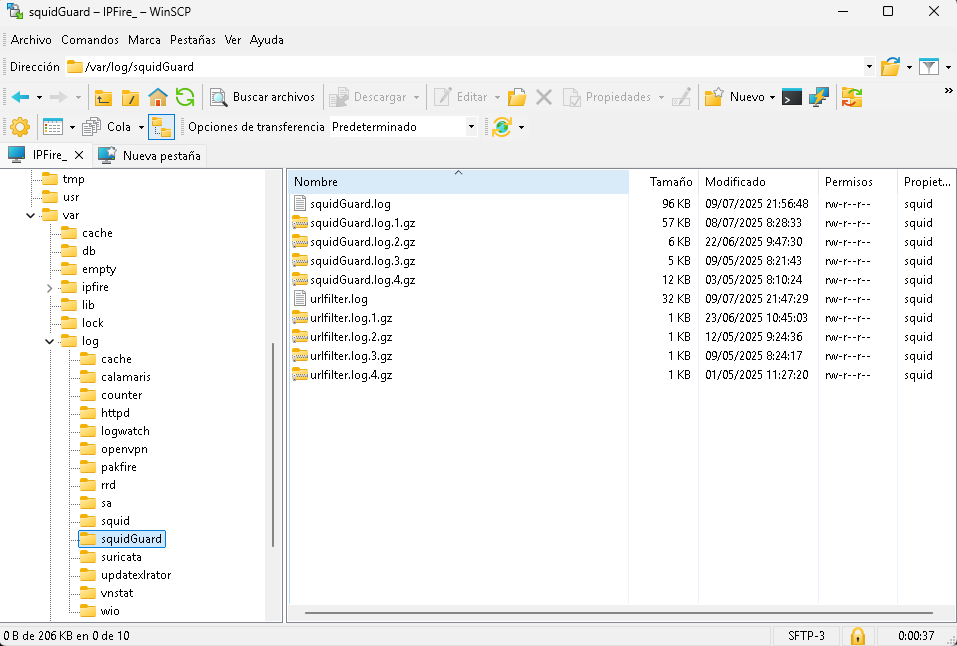Click the view style list icon

click(52, 127)
